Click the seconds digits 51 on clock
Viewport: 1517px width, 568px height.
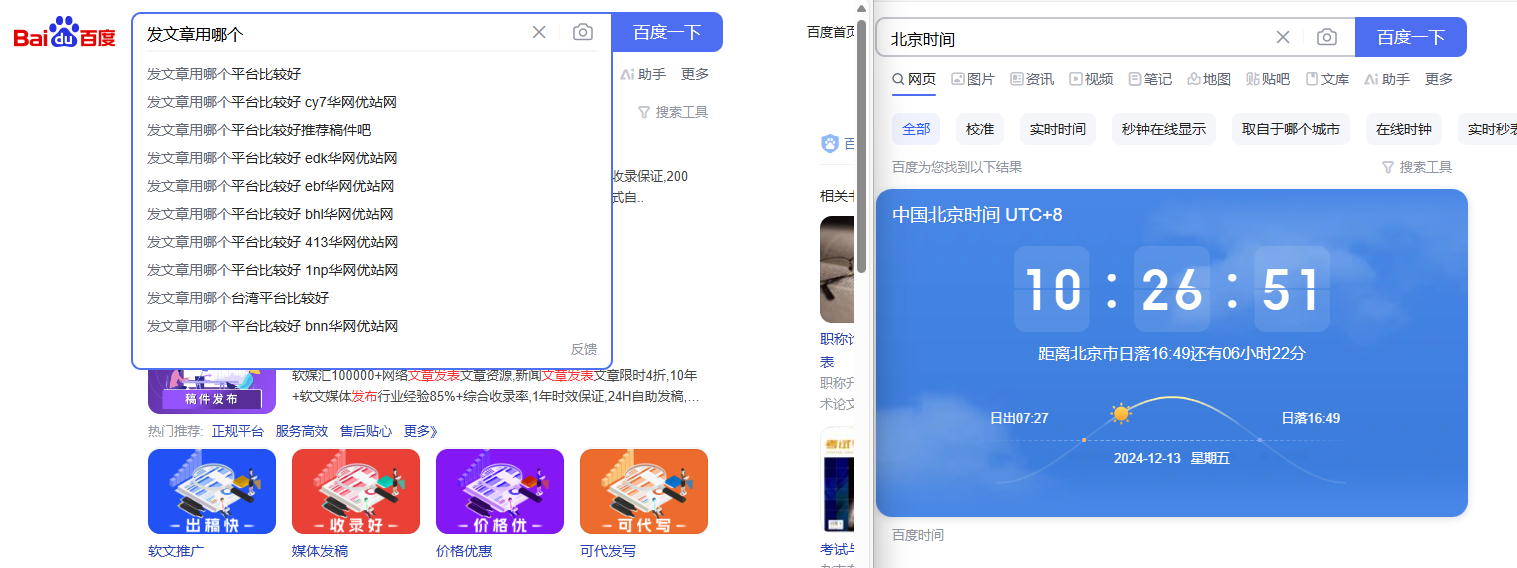click(x=1292, y=289)
